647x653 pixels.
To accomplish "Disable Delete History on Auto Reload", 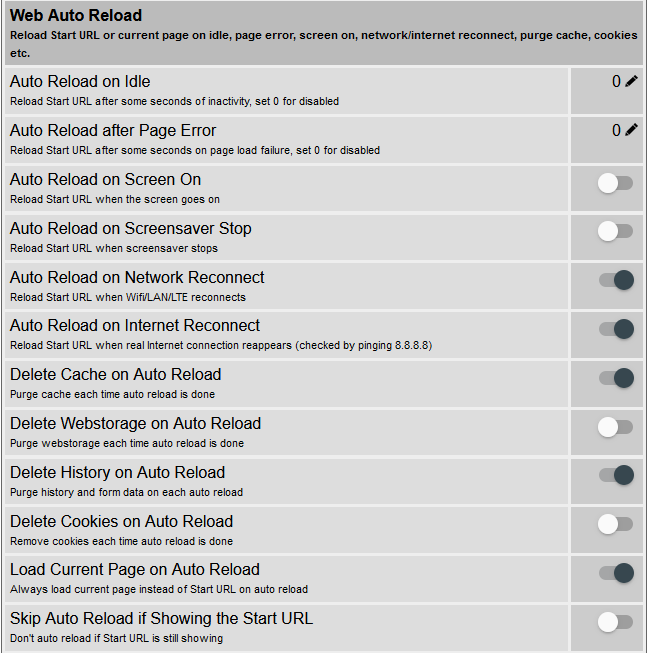I will [x=616, y=476].
